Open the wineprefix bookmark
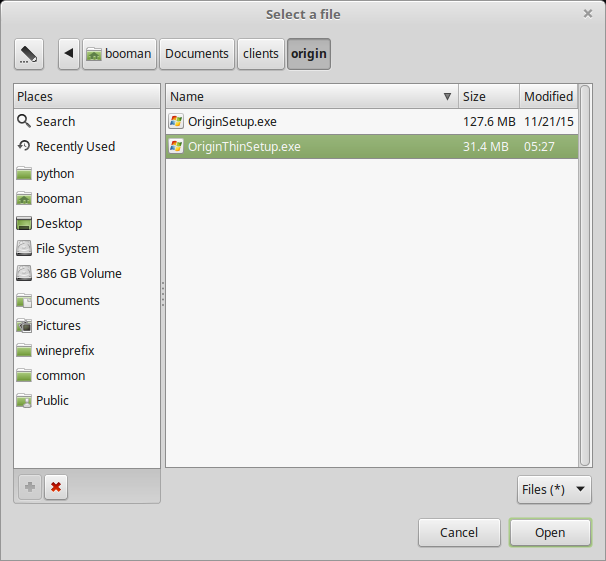Image resolution: width=606 pixels, height=561 pixels. 87,350
